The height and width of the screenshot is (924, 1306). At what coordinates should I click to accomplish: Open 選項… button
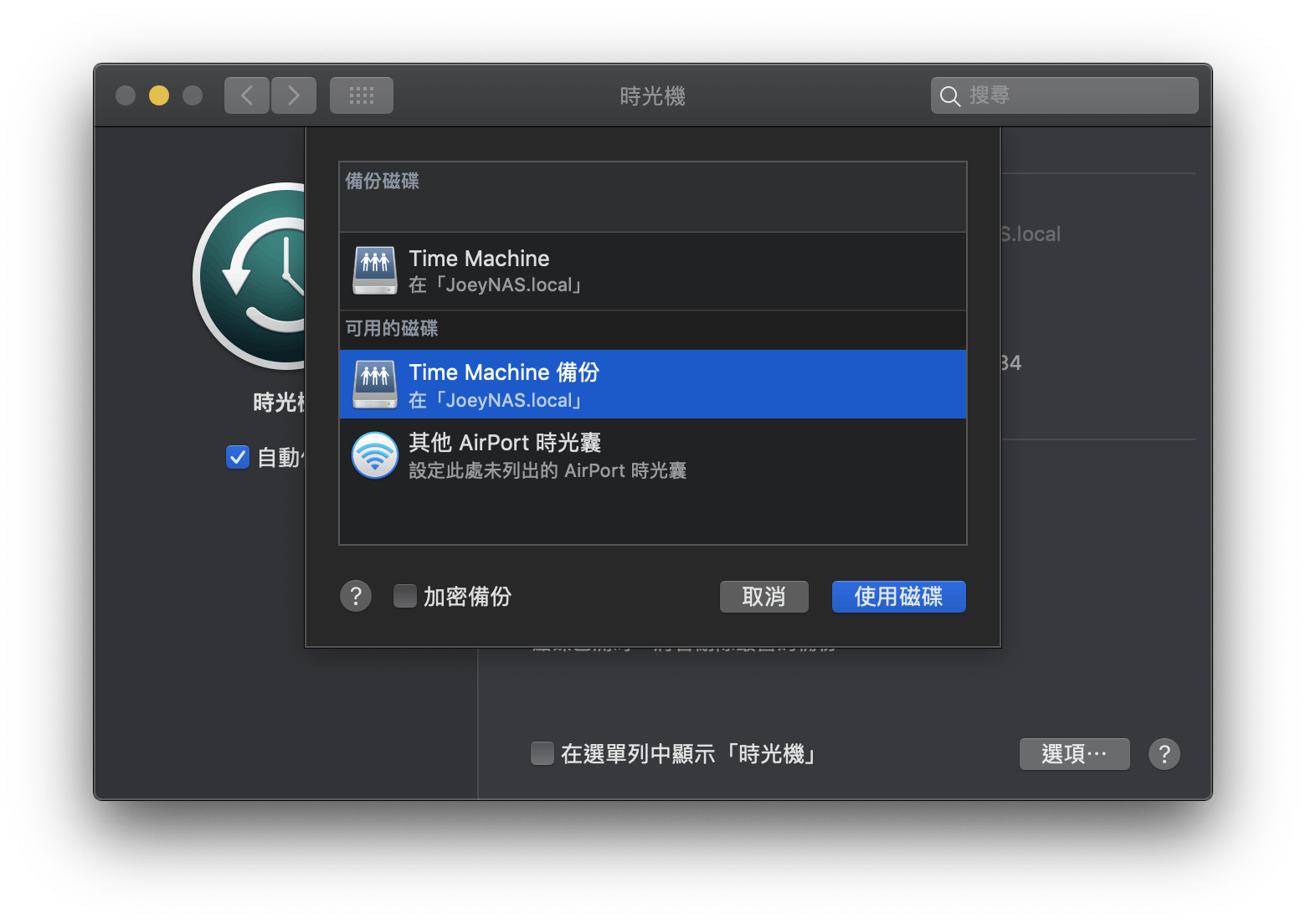[1075, 754]
